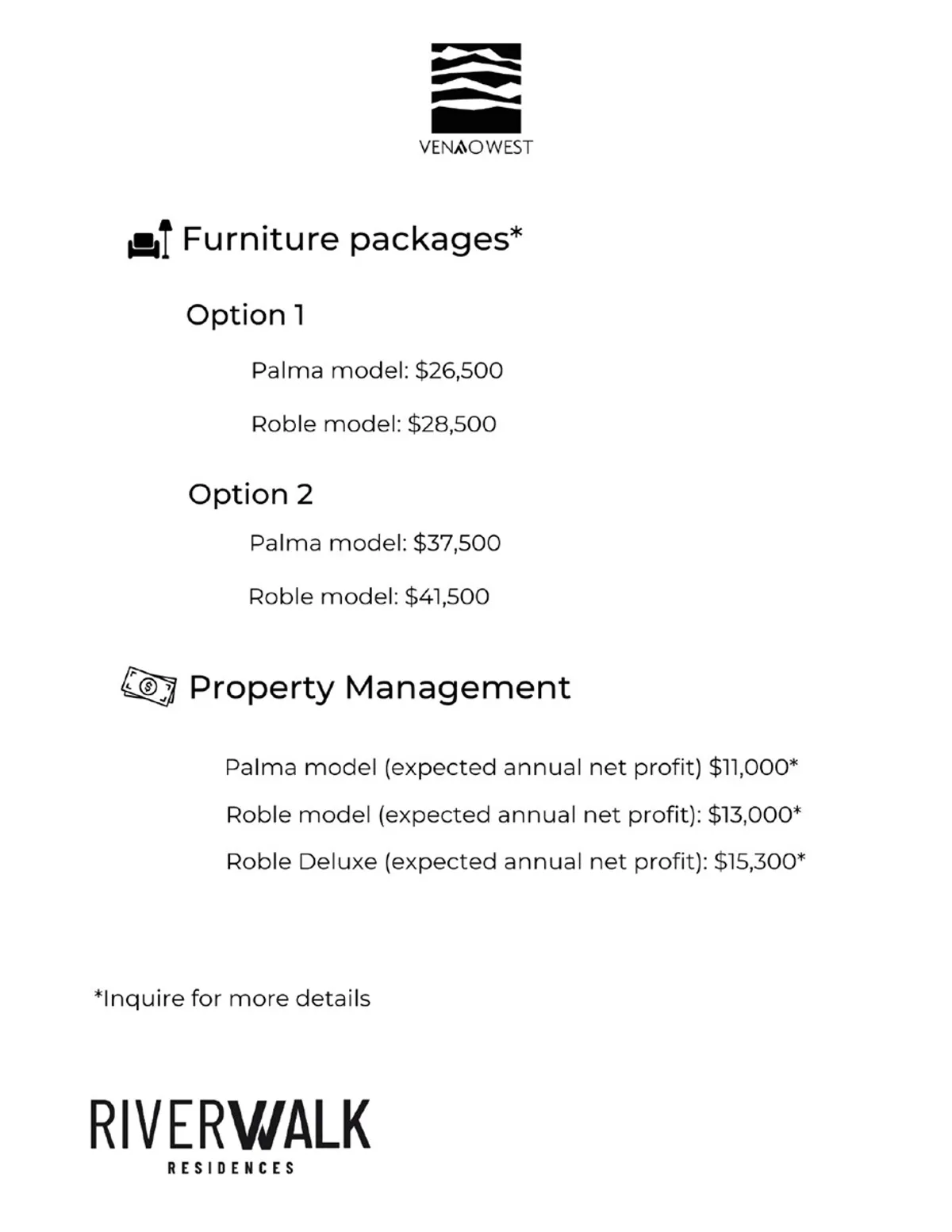Click the VENAO WEST wordmark text
952x1232 pixels.
476,148
